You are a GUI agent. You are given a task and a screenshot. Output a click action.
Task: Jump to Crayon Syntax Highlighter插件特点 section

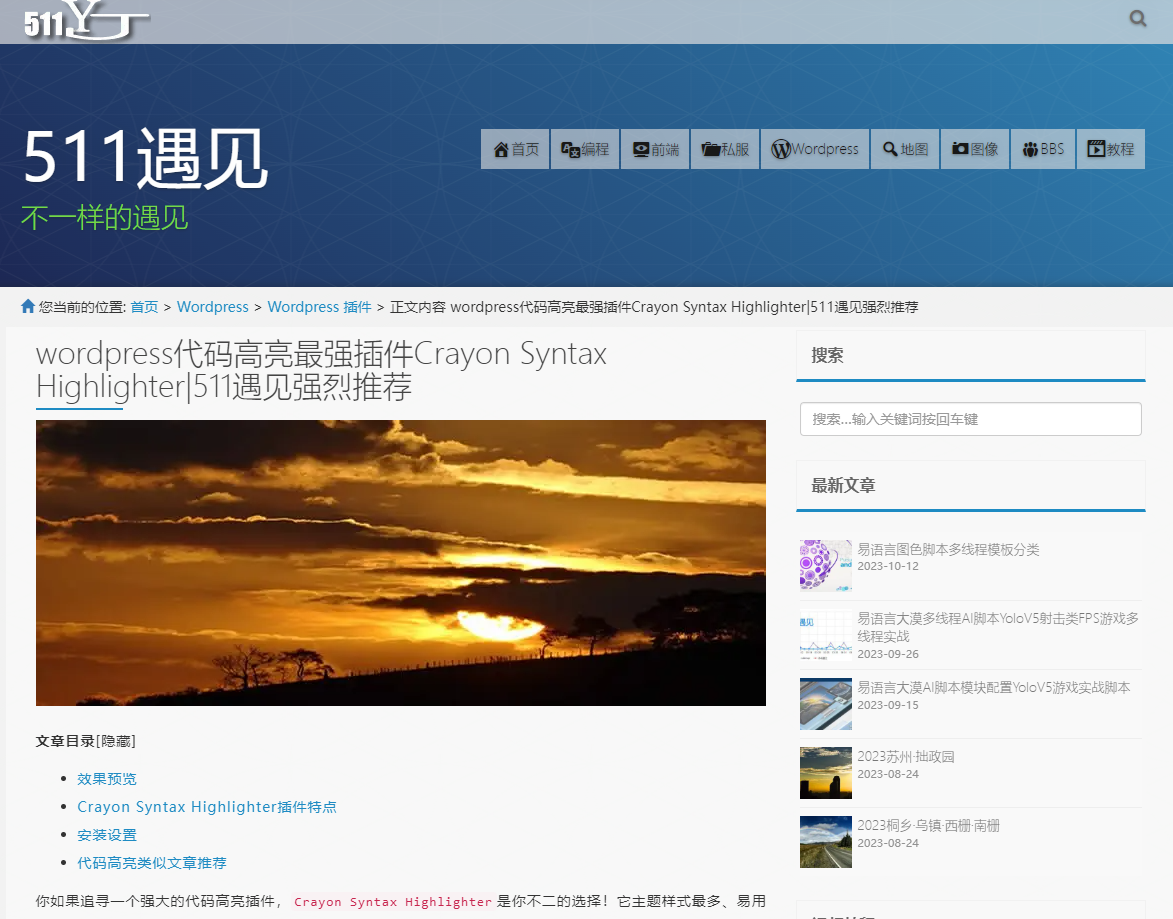click(206, 807)
